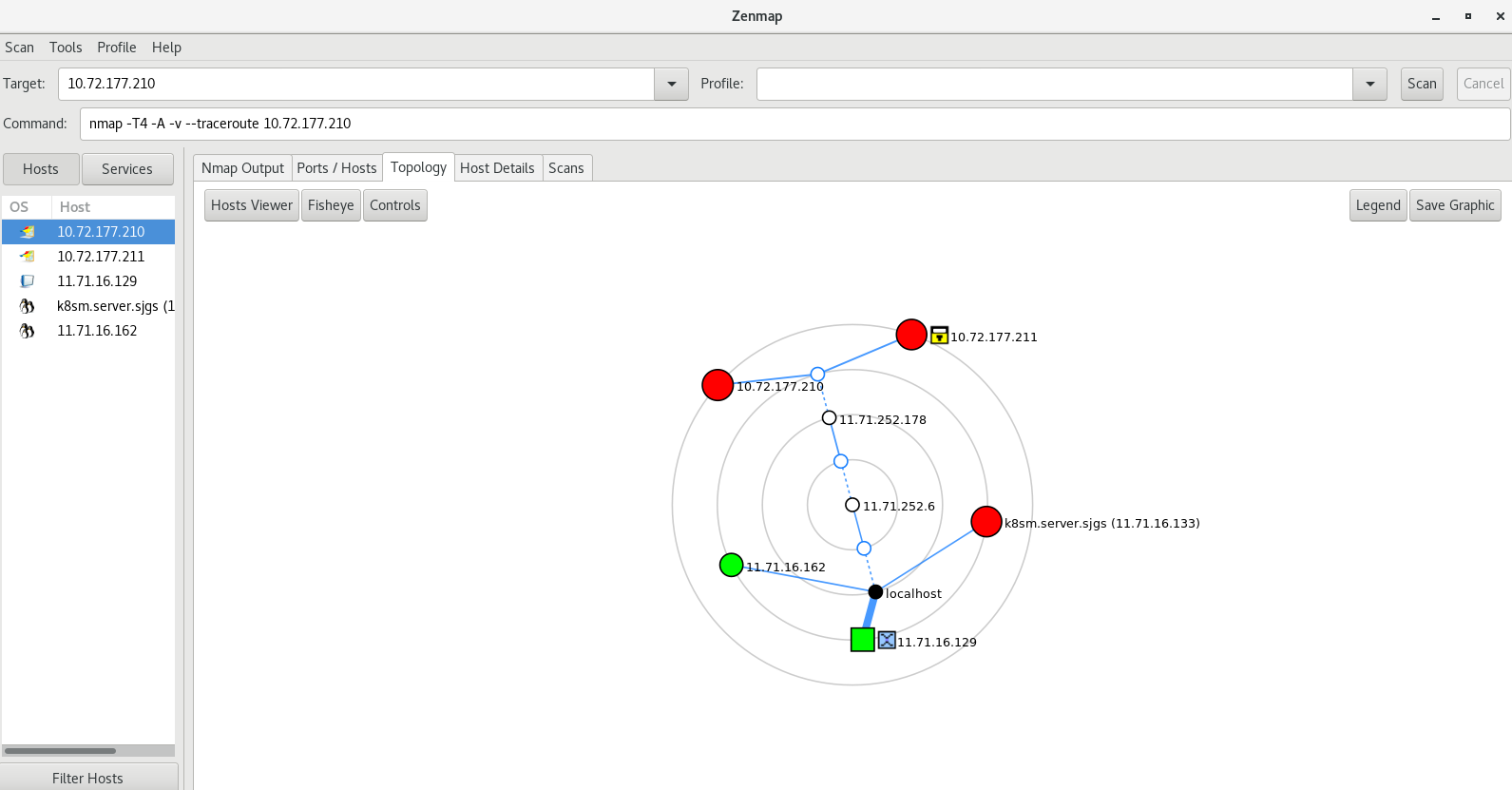Select red node for 10.72.177.211
The image size is (1512, 790).
911,335
